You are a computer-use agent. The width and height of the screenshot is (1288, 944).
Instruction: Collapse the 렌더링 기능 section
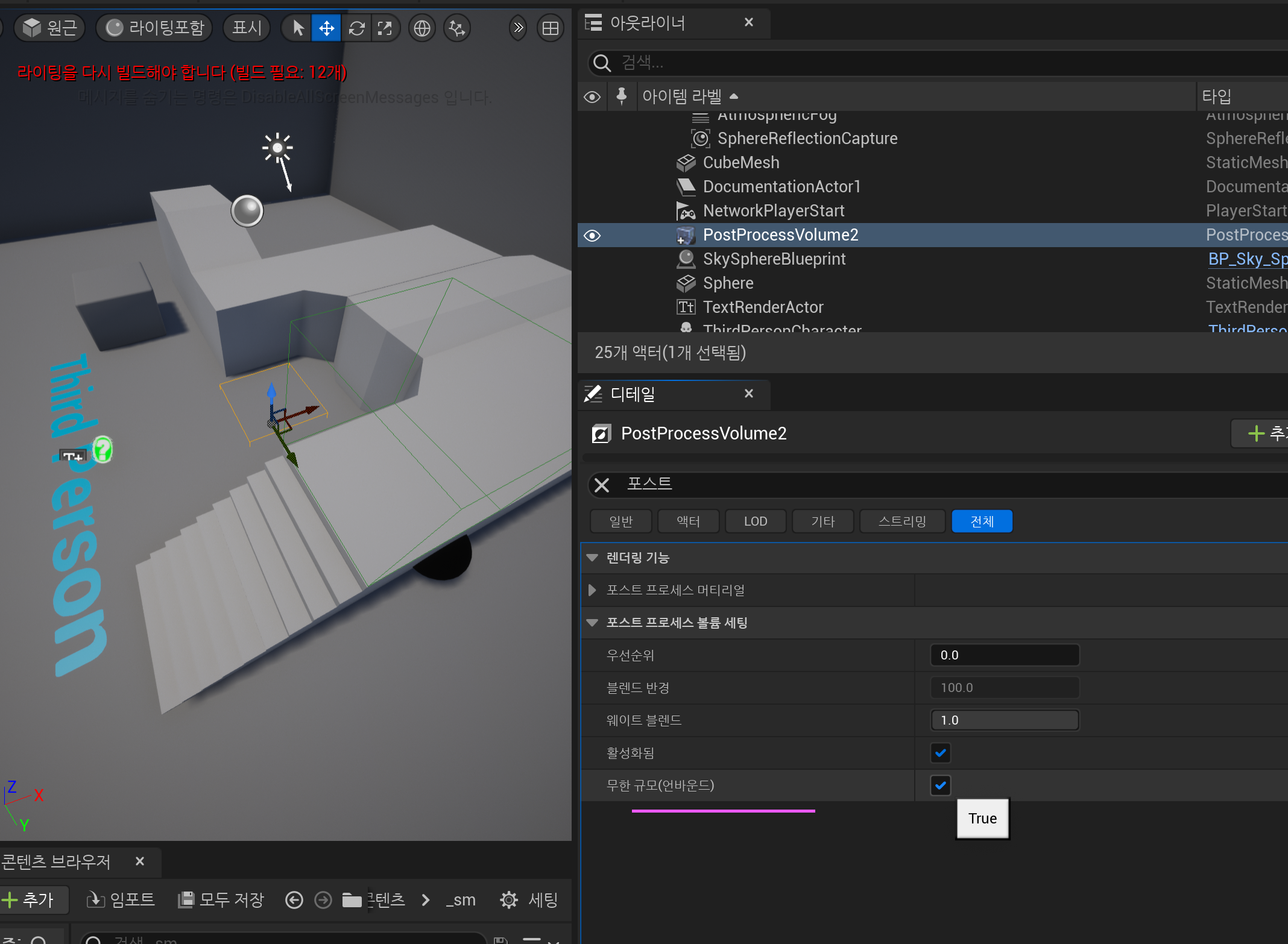592,558
